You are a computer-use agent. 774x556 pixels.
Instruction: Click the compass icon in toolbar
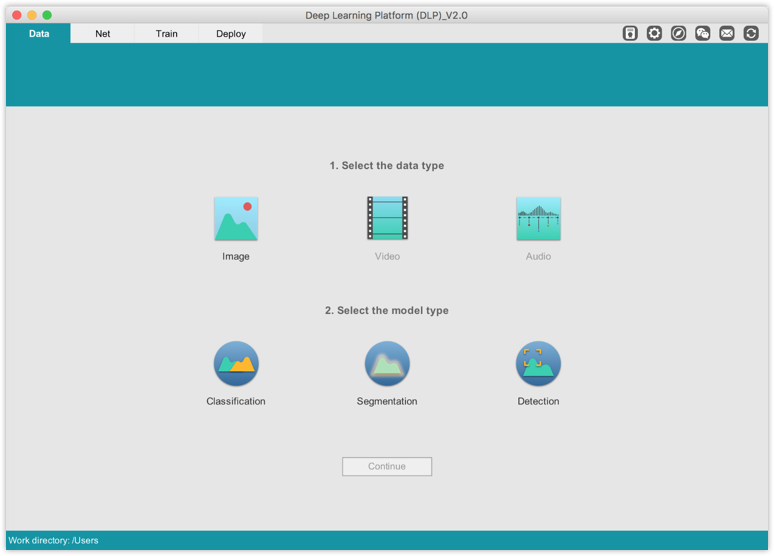coord(678,33)
